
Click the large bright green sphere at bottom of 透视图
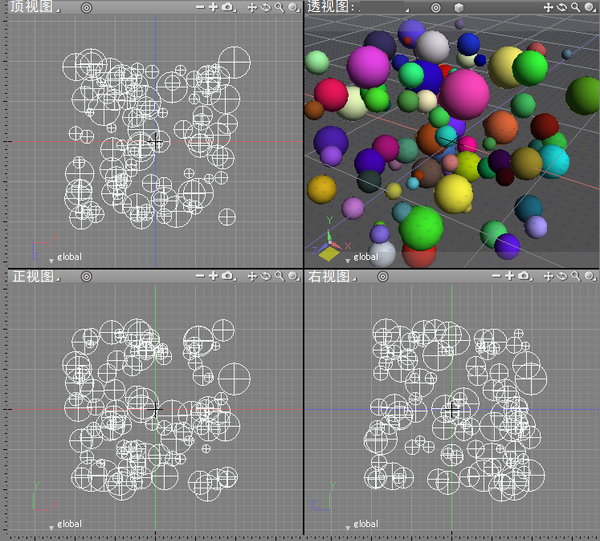[421, 228]
